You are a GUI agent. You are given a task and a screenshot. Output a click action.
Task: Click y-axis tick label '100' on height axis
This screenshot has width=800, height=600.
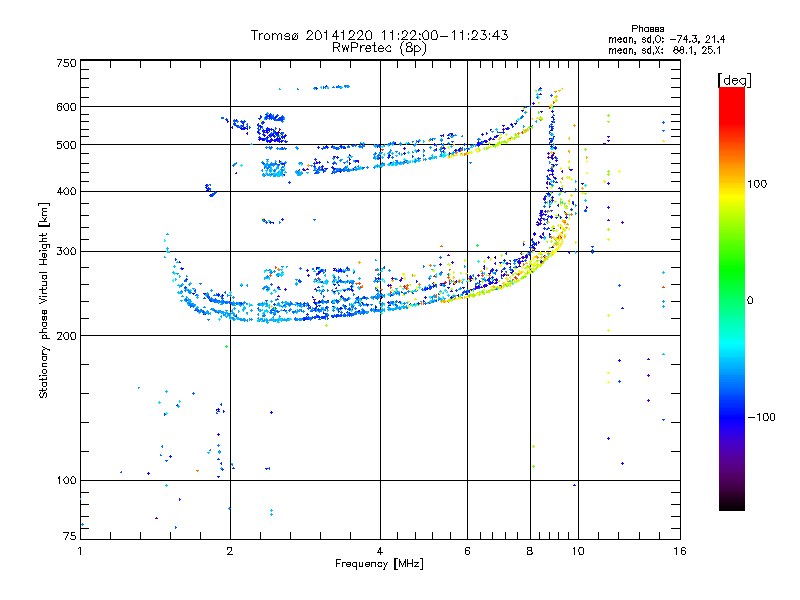pyautogui.click(x=67, y=481)
